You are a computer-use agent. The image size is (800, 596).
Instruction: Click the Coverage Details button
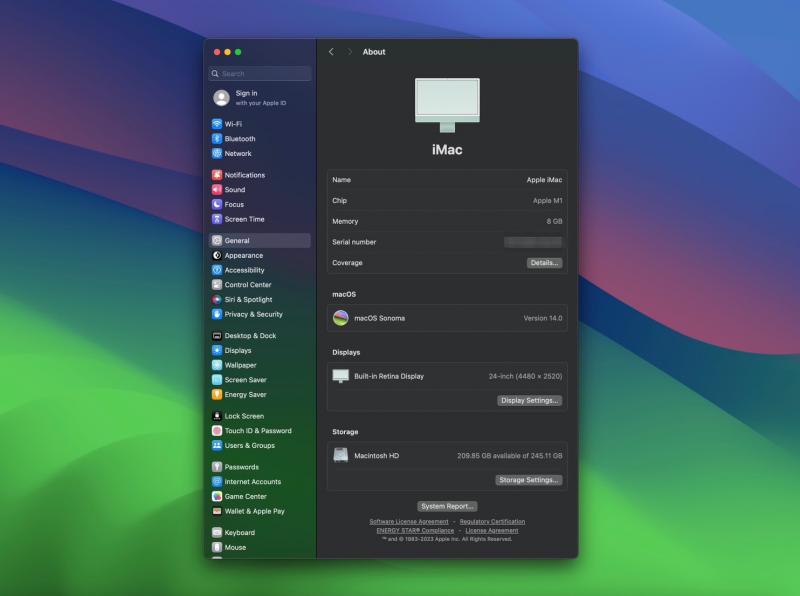[544, 263]
